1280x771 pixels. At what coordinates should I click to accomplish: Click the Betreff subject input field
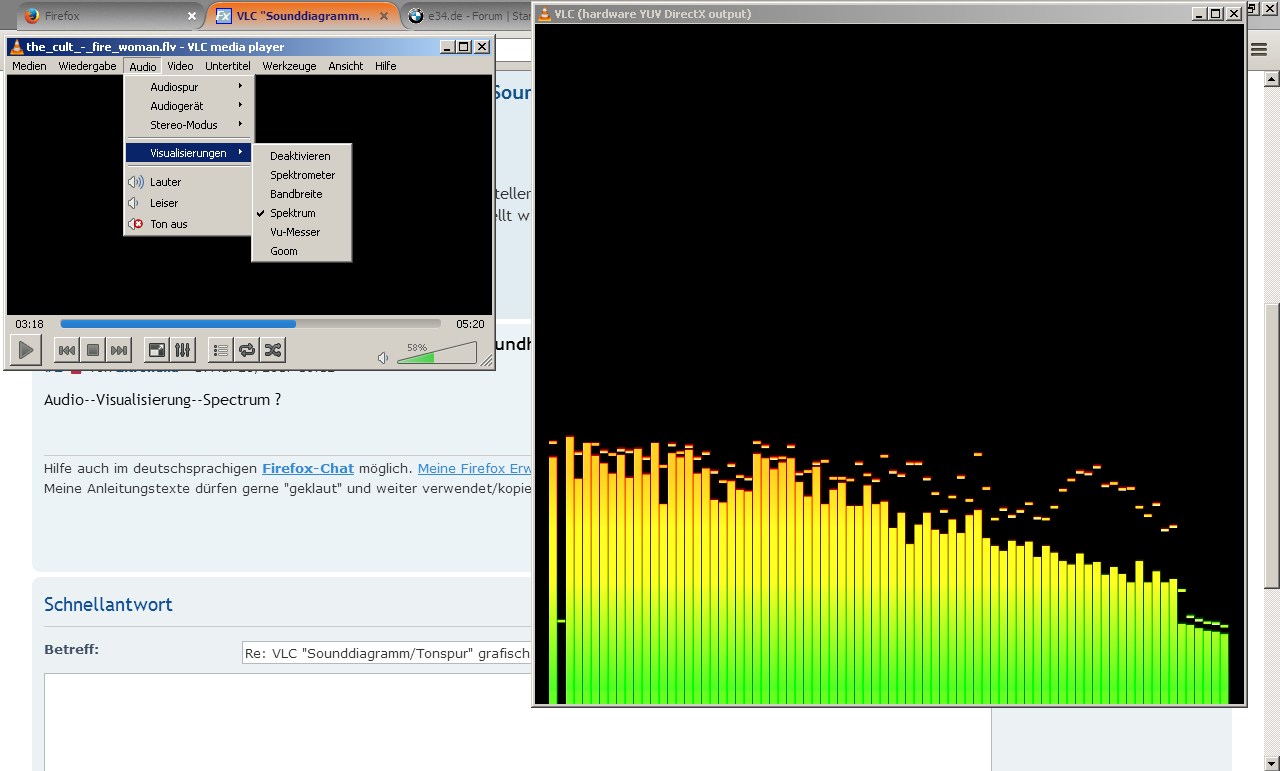pyautogui.click(x=386, y=653)
